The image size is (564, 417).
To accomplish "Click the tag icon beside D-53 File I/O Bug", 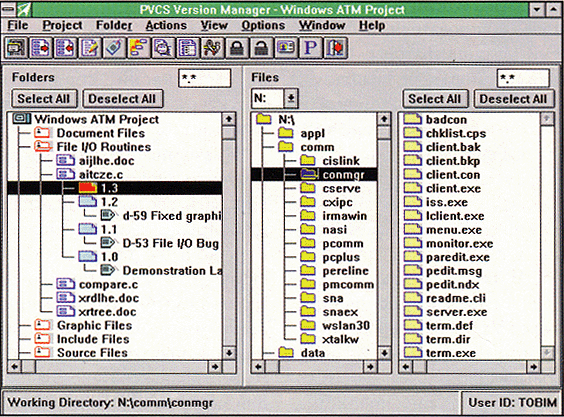I will tap(108, 243).
